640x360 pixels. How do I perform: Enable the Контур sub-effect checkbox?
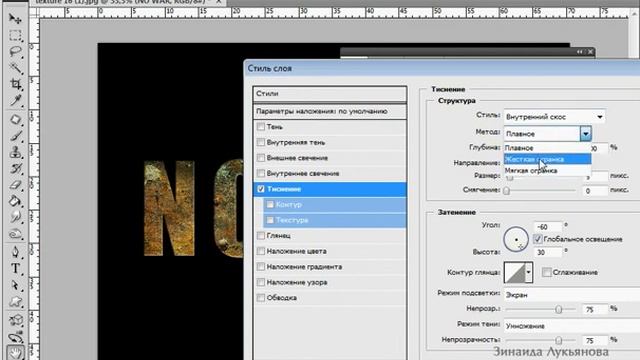tap(270, 204)
